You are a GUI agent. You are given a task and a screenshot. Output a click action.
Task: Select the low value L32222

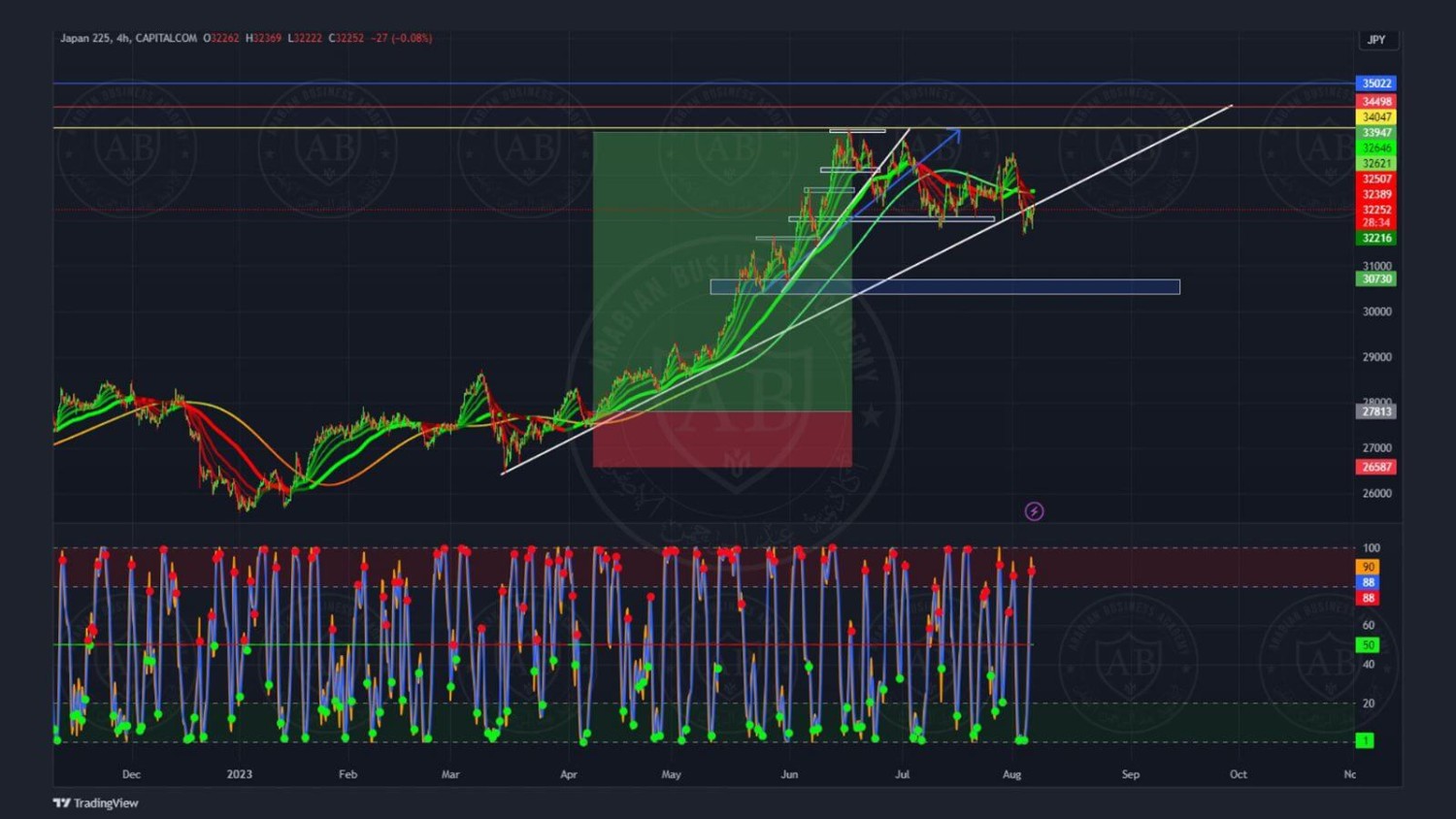(305, 38)
